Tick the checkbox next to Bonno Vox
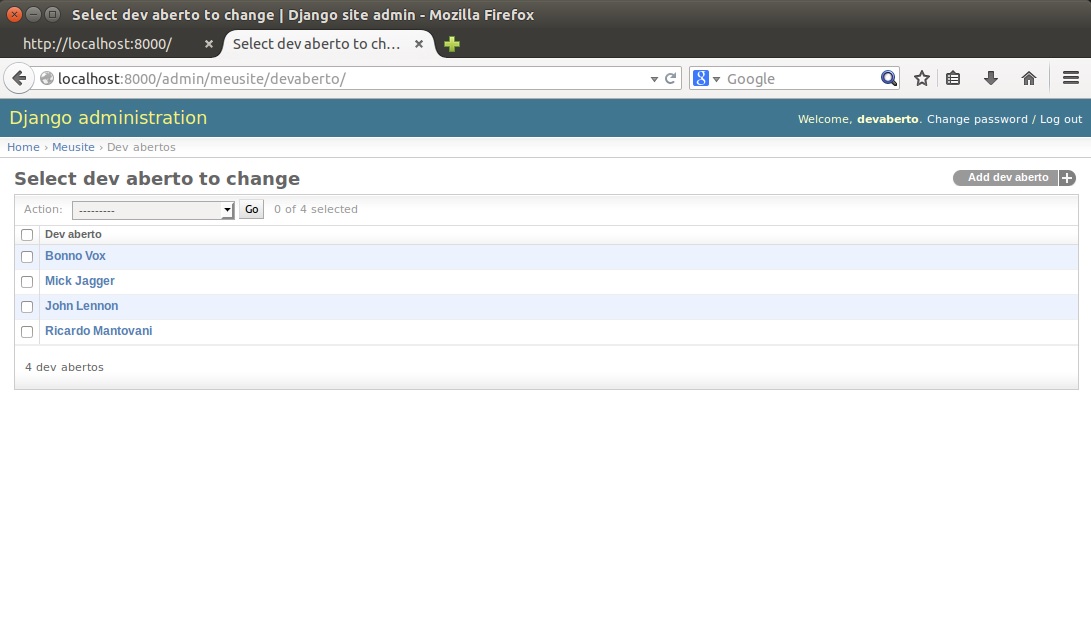 [x=27, y=257]
